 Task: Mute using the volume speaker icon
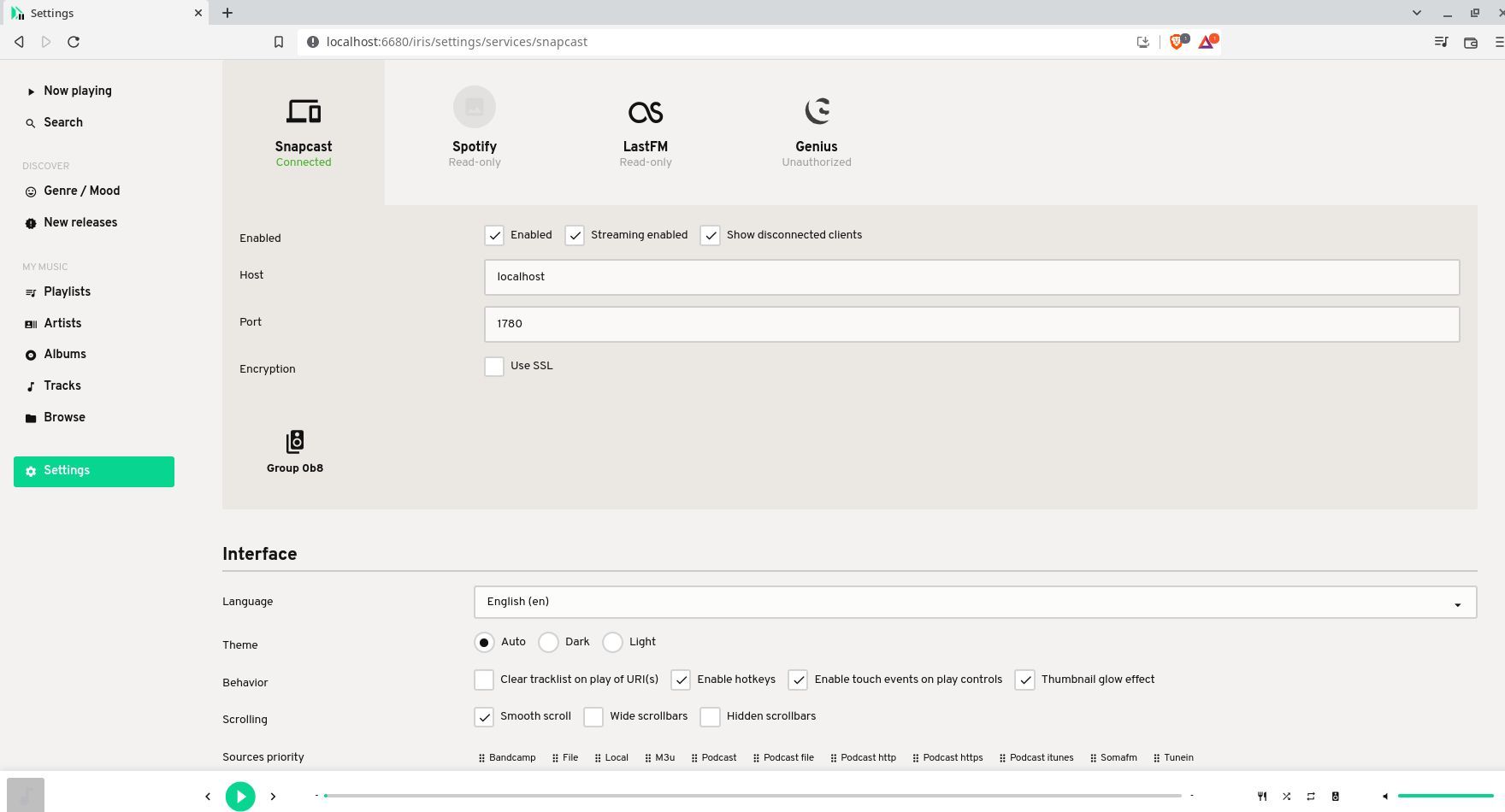(1385, 797)
